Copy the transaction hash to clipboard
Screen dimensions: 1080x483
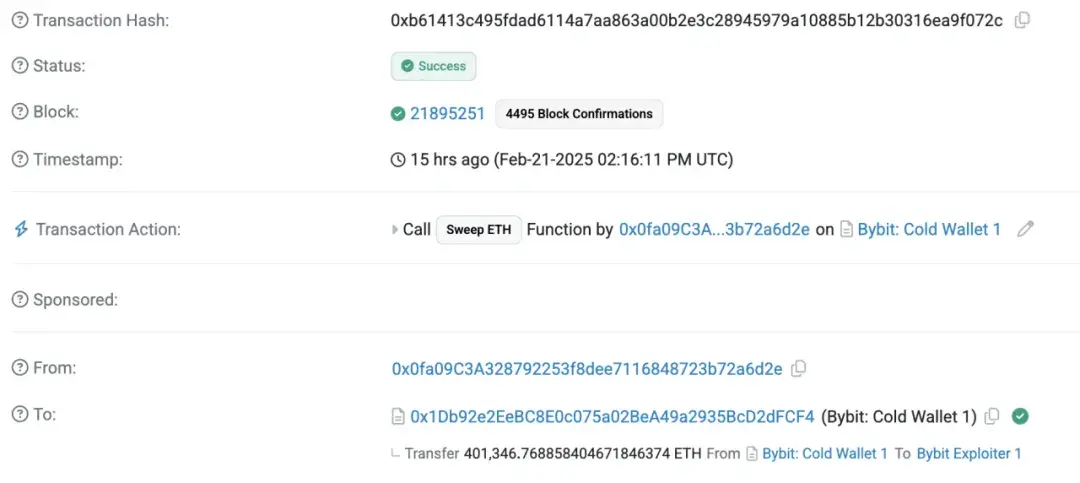pos(1022,20)
